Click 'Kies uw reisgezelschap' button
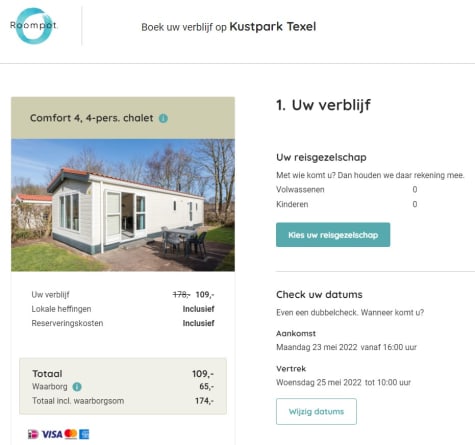 pos(333,235)
